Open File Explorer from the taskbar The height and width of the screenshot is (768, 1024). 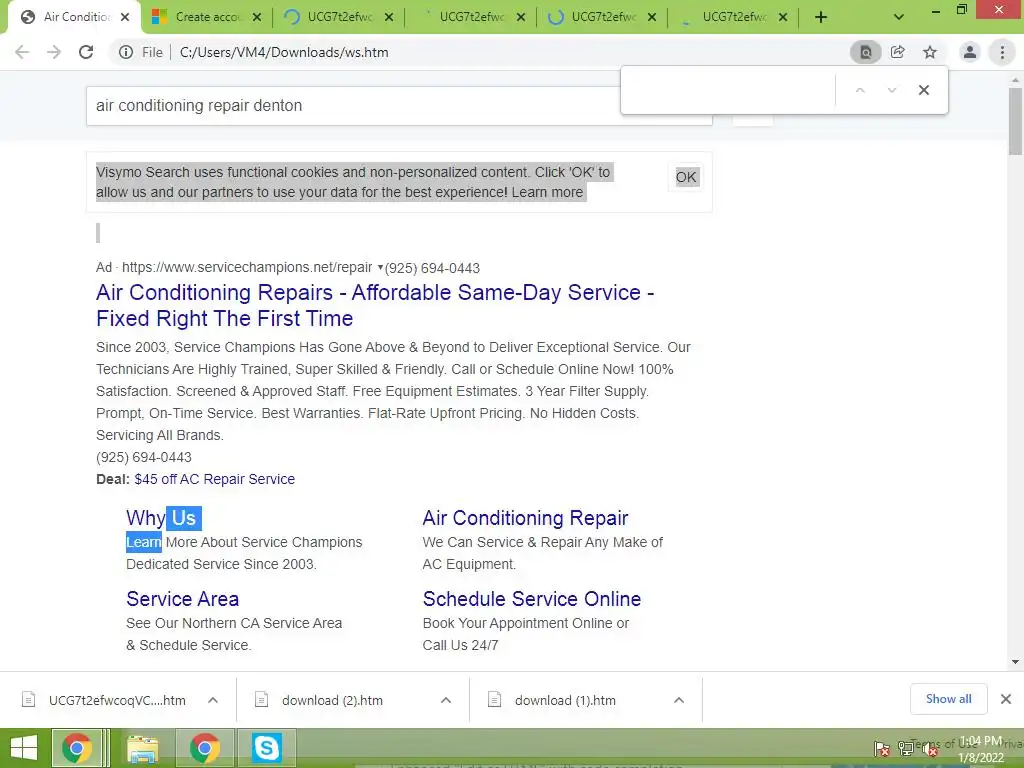(143, 748)
